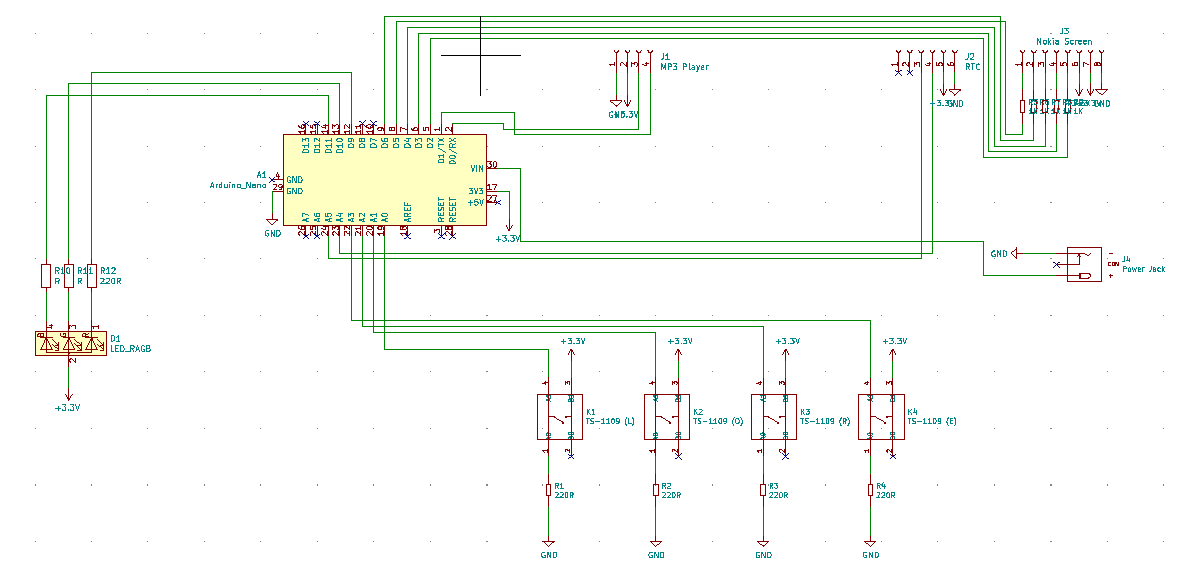
Task: Click the R1 resistor below switch K1
Action: (x=548, y=489)
